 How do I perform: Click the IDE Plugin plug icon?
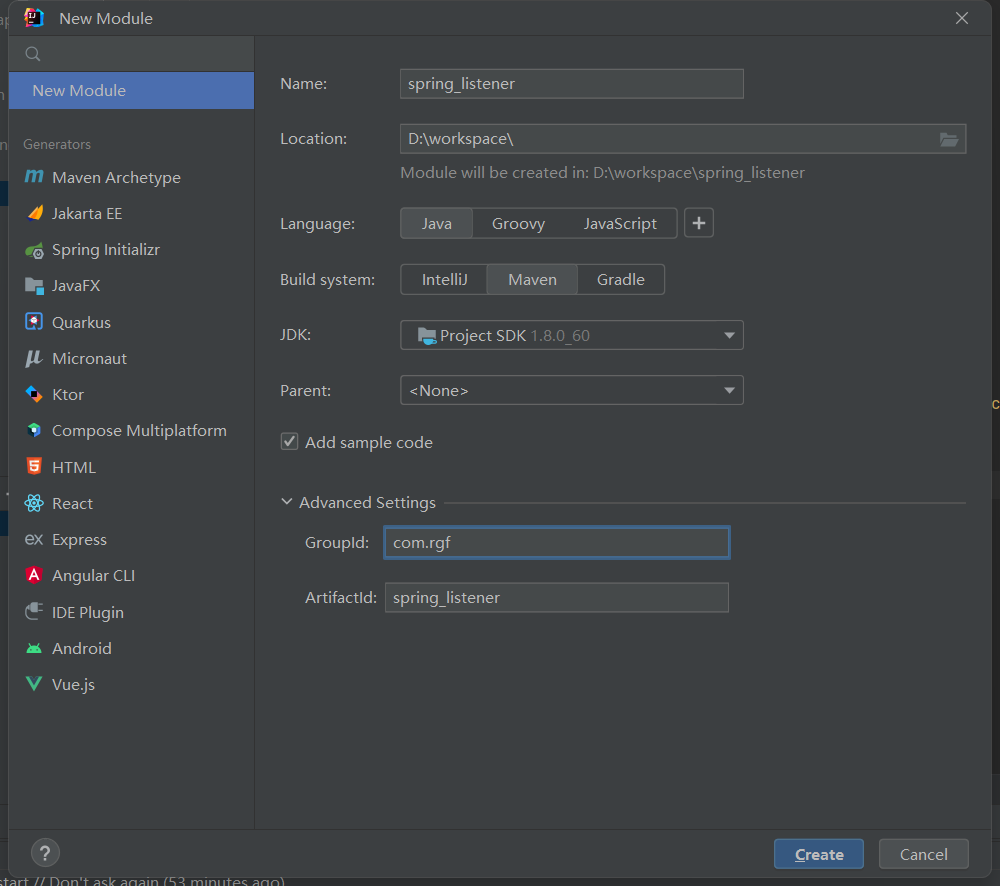click(34, 612)
